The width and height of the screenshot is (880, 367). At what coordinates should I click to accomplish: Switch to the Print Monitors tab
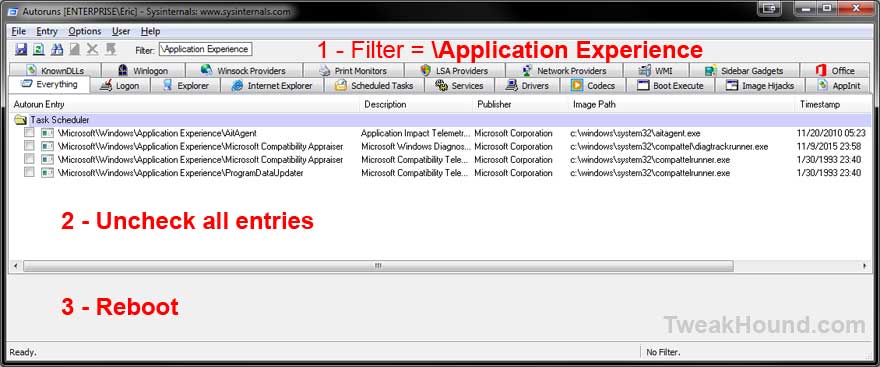pyautogui.click(x=353, y=71)
